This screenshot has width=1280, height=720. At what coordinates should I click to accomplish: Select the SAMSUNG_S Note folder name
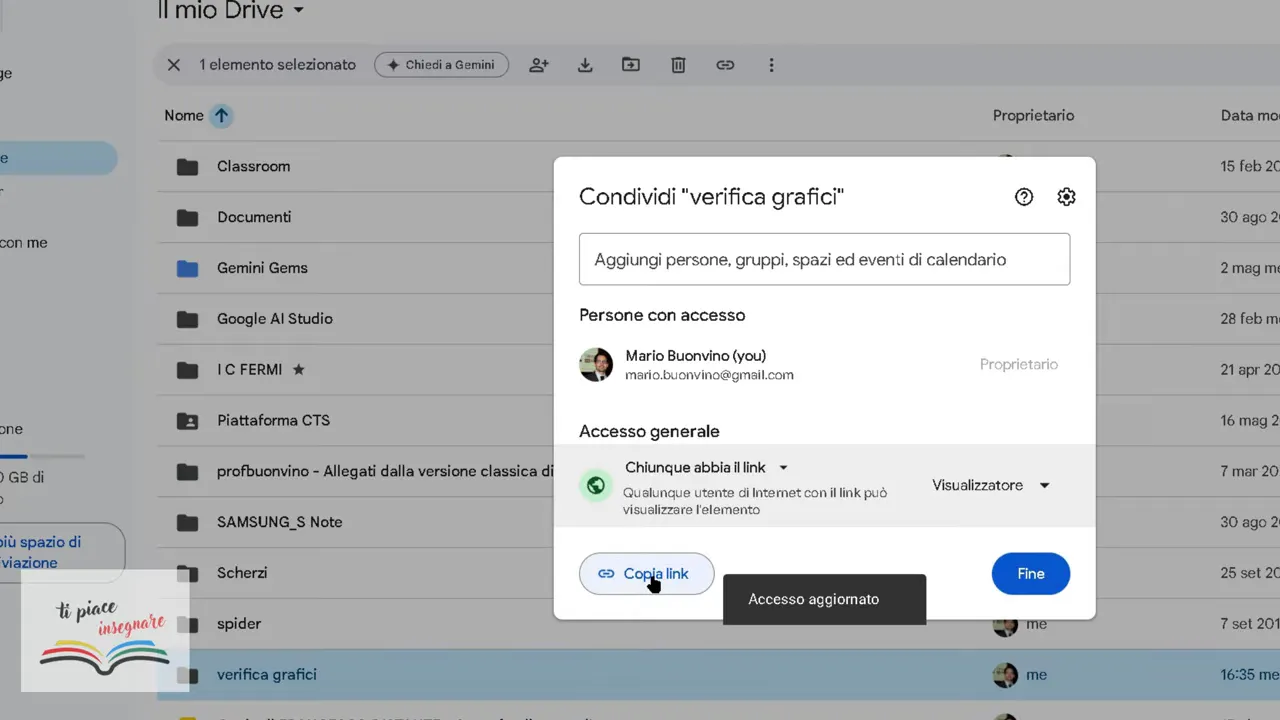point(279,522)
